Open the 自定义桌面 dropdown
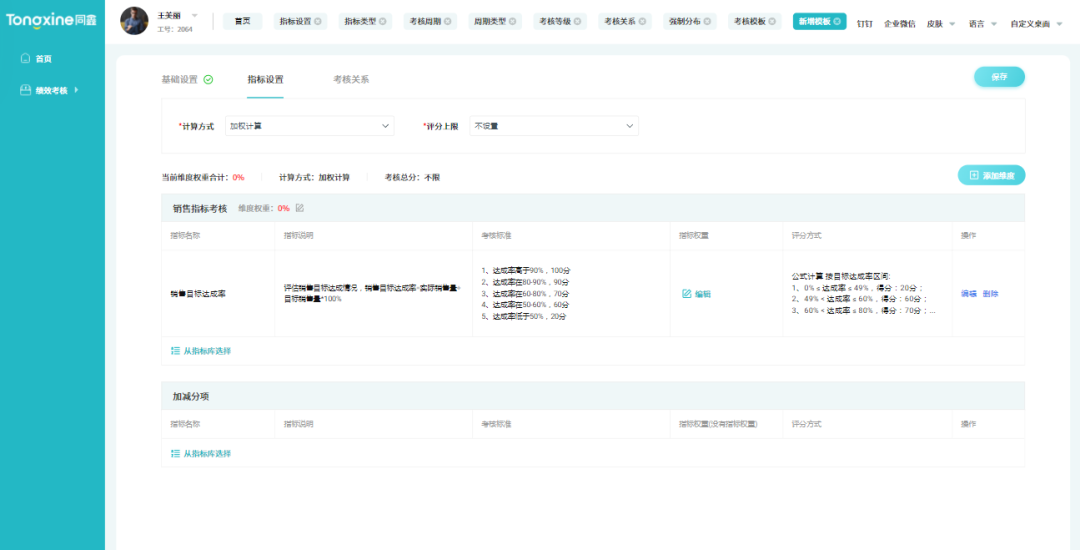1080x550 pixels. [1036, 23]
